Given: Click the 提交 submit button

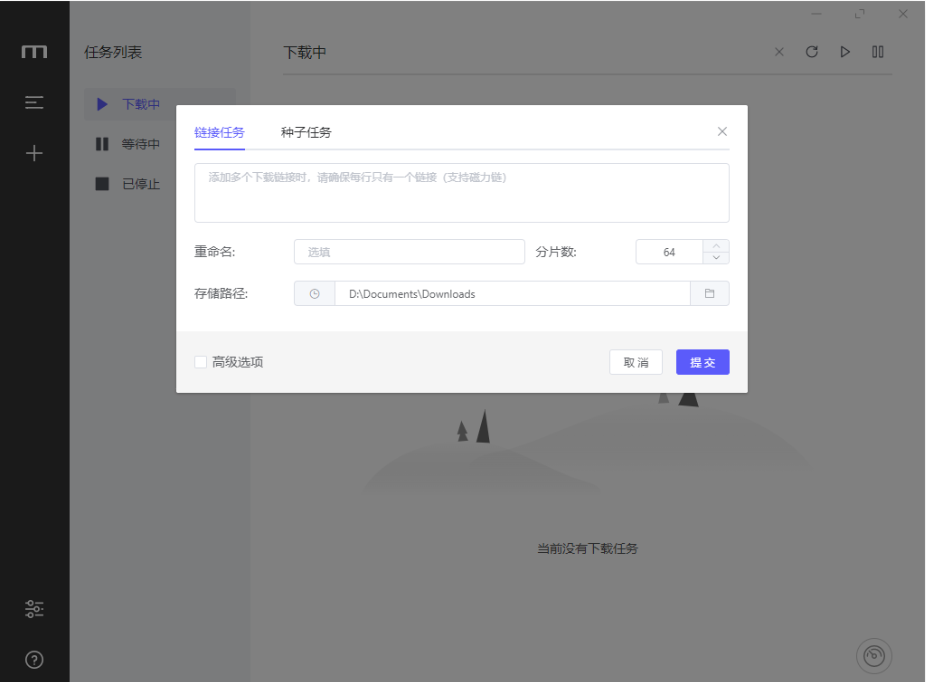Looking at the screenshot, I should point(702,362).
